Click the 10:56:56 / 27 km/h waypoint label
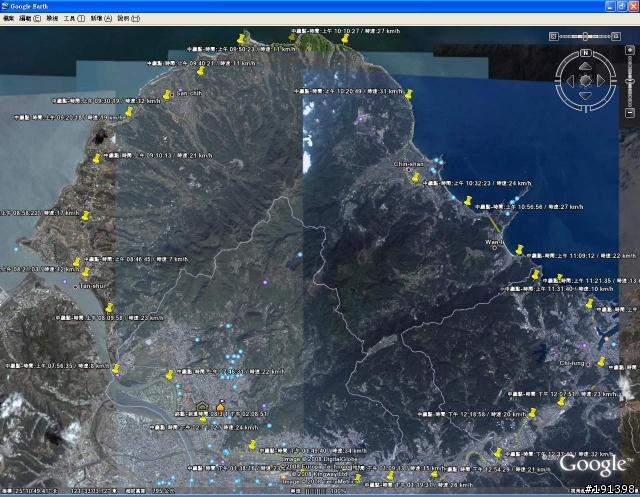The width and height of the screenshot is (640, 497). pyautogui.click(x=529, y=207)
